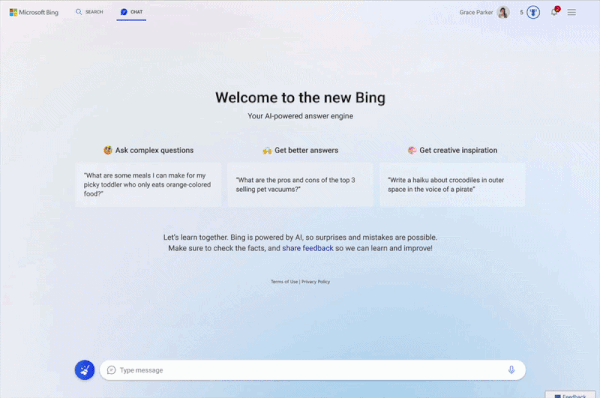Select the picky toddler meals example
This screenshot has width=600, height=398.
pos(148,185)
